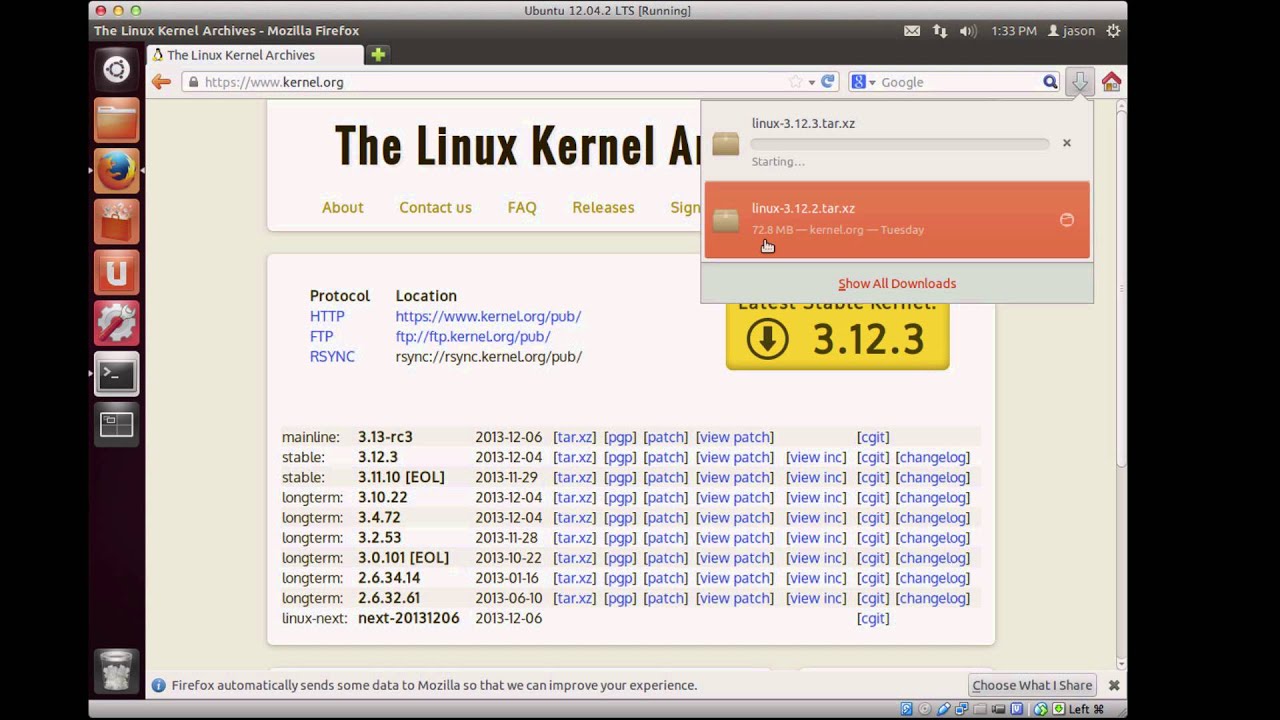1280x720 pixels.
Task: Open changelog for stable 3.12.3
Action: pos(933,457)
